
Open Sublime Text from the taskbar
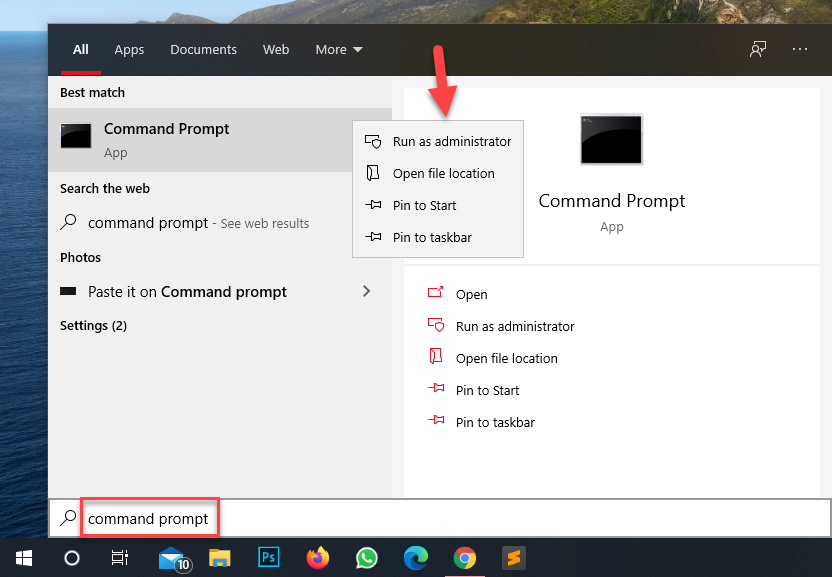(x=513, y=557)
